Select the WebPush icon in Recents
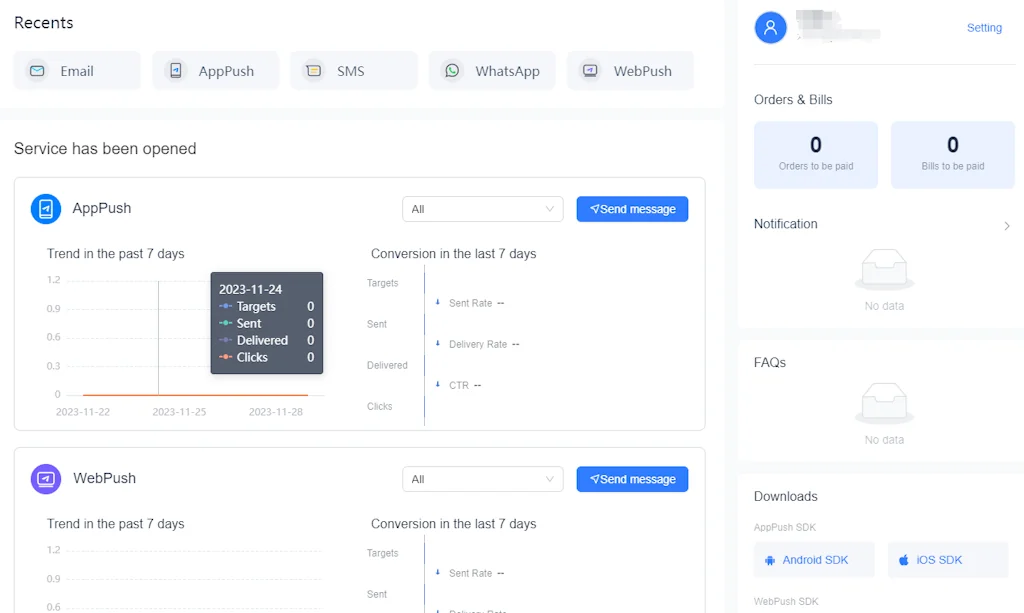This screenshot has width=1024, height=613. tap(590, 70)
